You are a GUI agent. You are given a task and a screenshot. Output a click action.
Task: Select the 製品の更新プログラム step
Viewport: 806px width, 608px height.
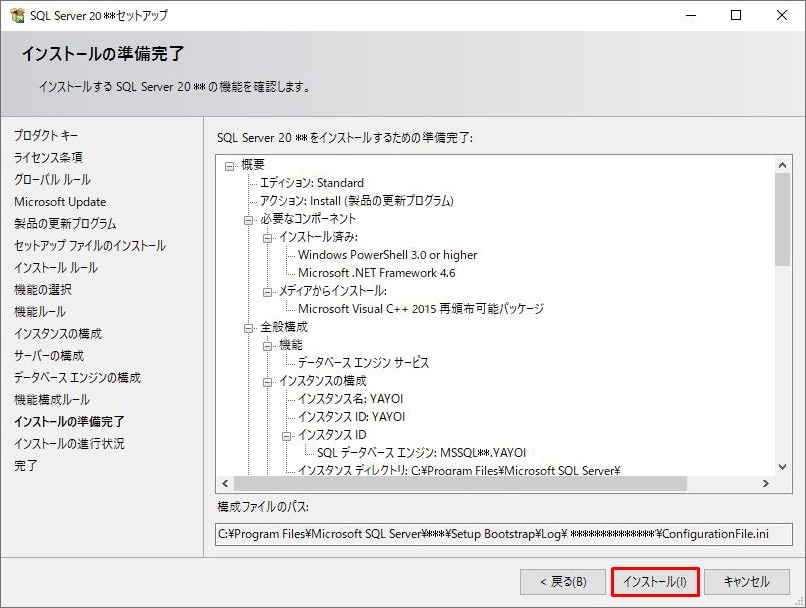(x=65, y=224)
